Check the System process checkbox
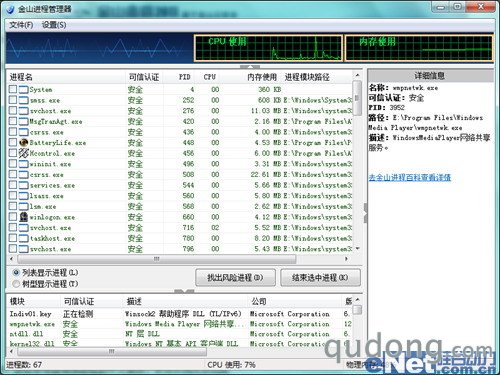 pos(13,89)
